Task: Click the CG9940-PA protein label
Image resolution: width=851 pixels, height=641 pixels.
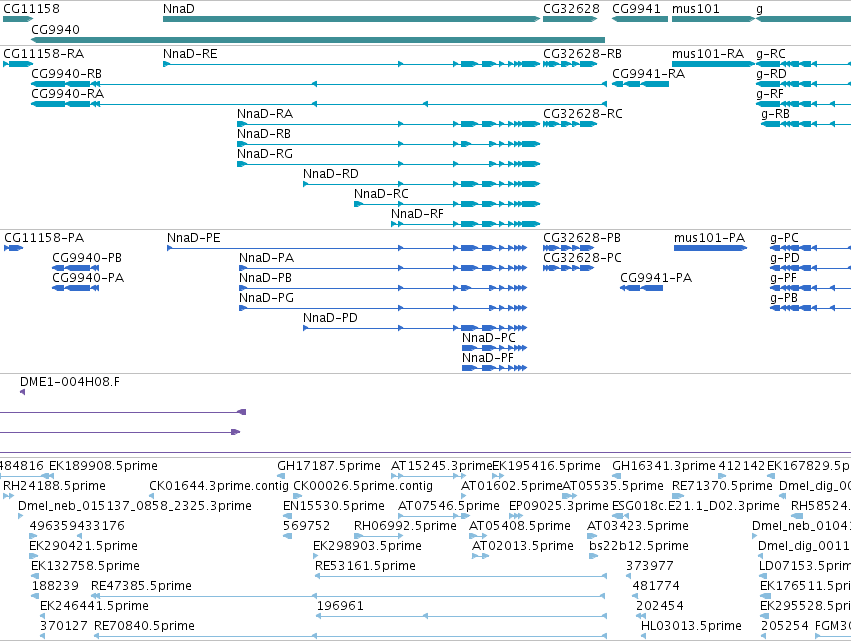Action: click(88, 278)
